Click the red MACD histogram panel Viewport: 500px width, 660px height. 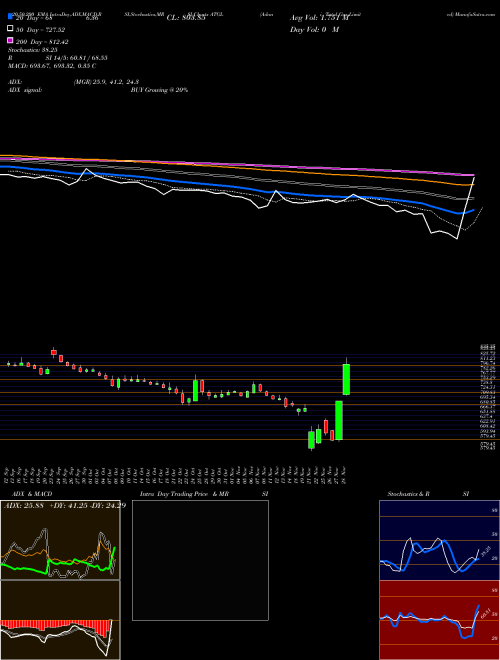[x=60, y=620]
